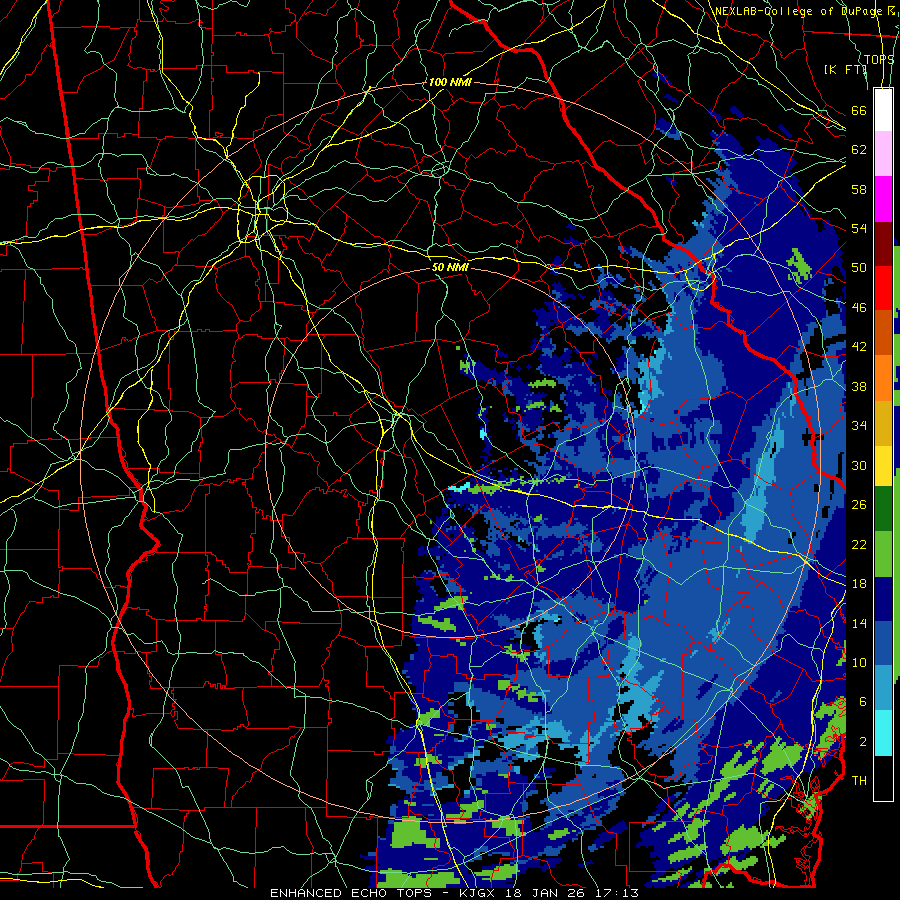The image size is (900, 900).
Task: Click the "TH" threshold legend label
Action: pos(859,780)
